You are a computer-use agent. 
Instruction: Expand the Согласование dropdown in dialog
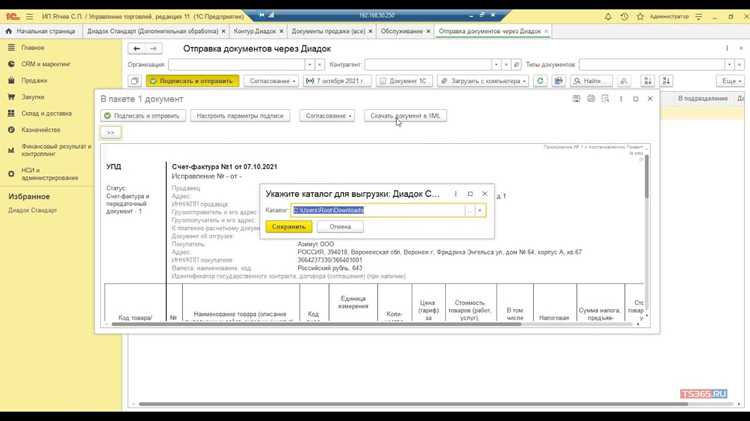(328, 116)
